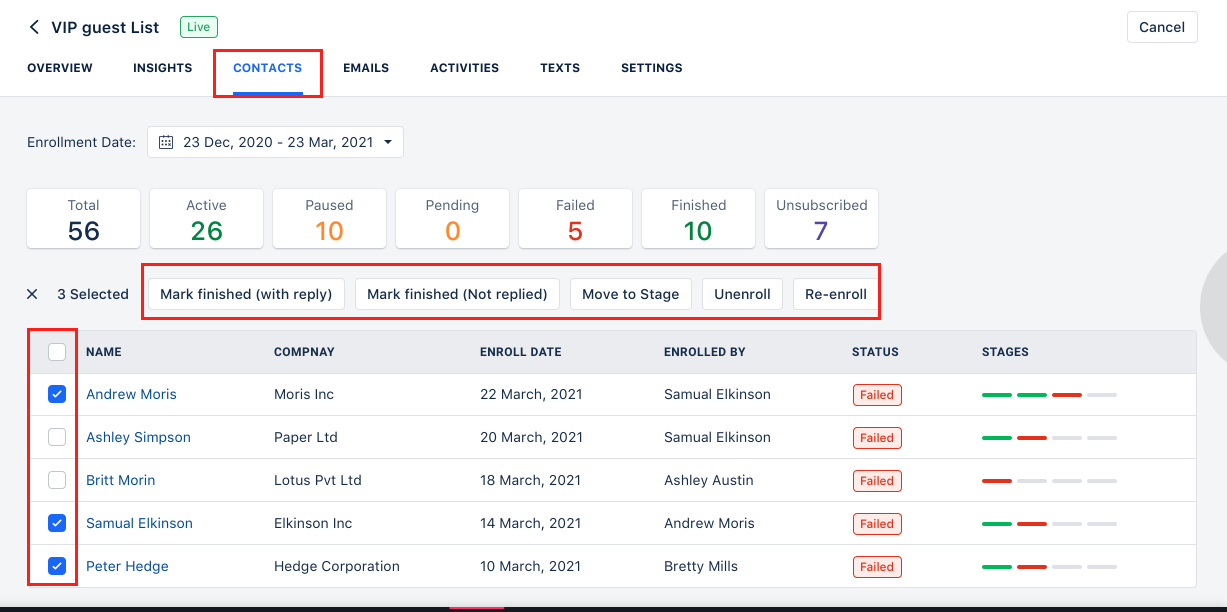
Task: Clear selection with the X icon
Action: (32, 294)
